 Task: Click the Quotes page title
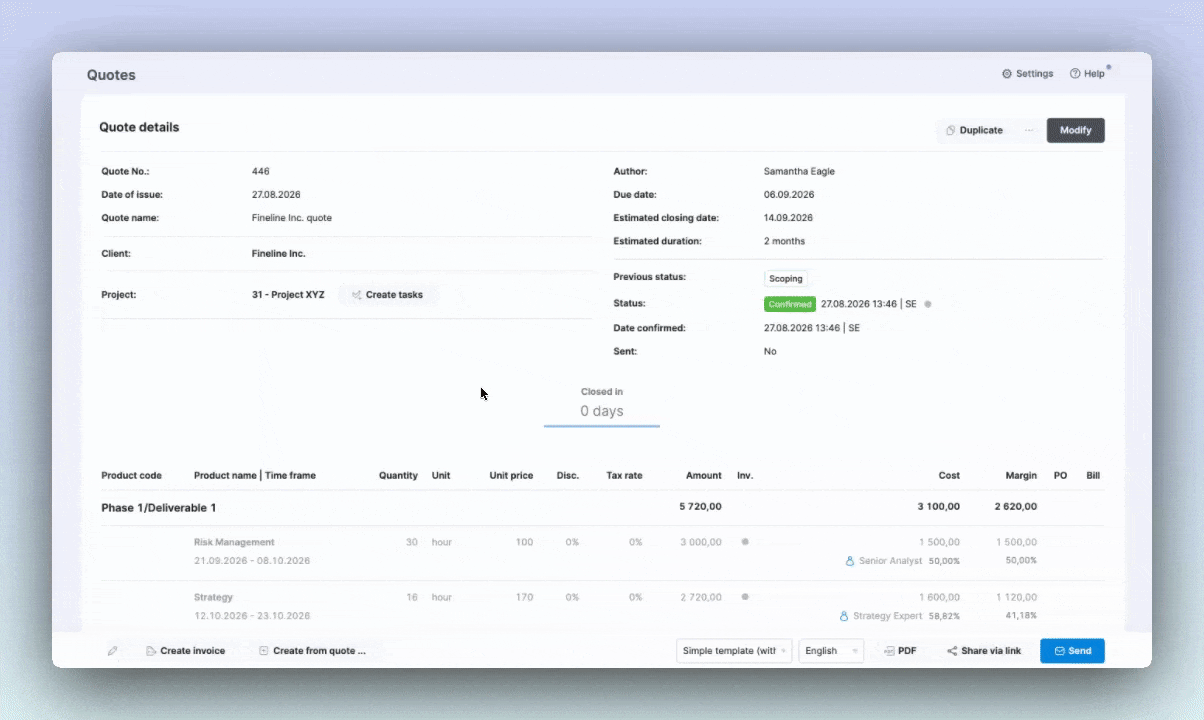point(111,75)
